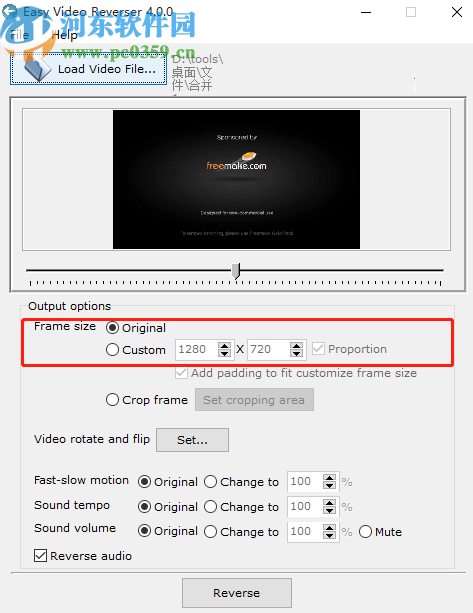Click the frame width field 1280
This screenshot has width=473, height=613.
tap(197, 349)
